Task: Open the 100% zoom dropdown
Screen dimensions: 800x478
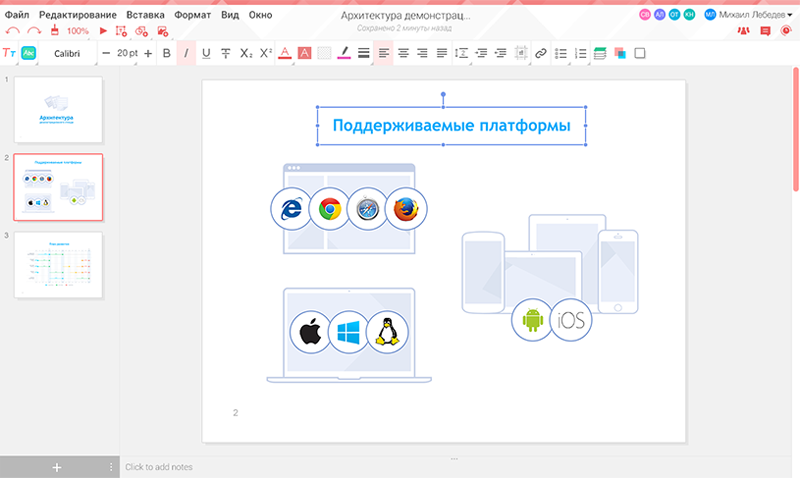Action: click(x=78, y=31)
